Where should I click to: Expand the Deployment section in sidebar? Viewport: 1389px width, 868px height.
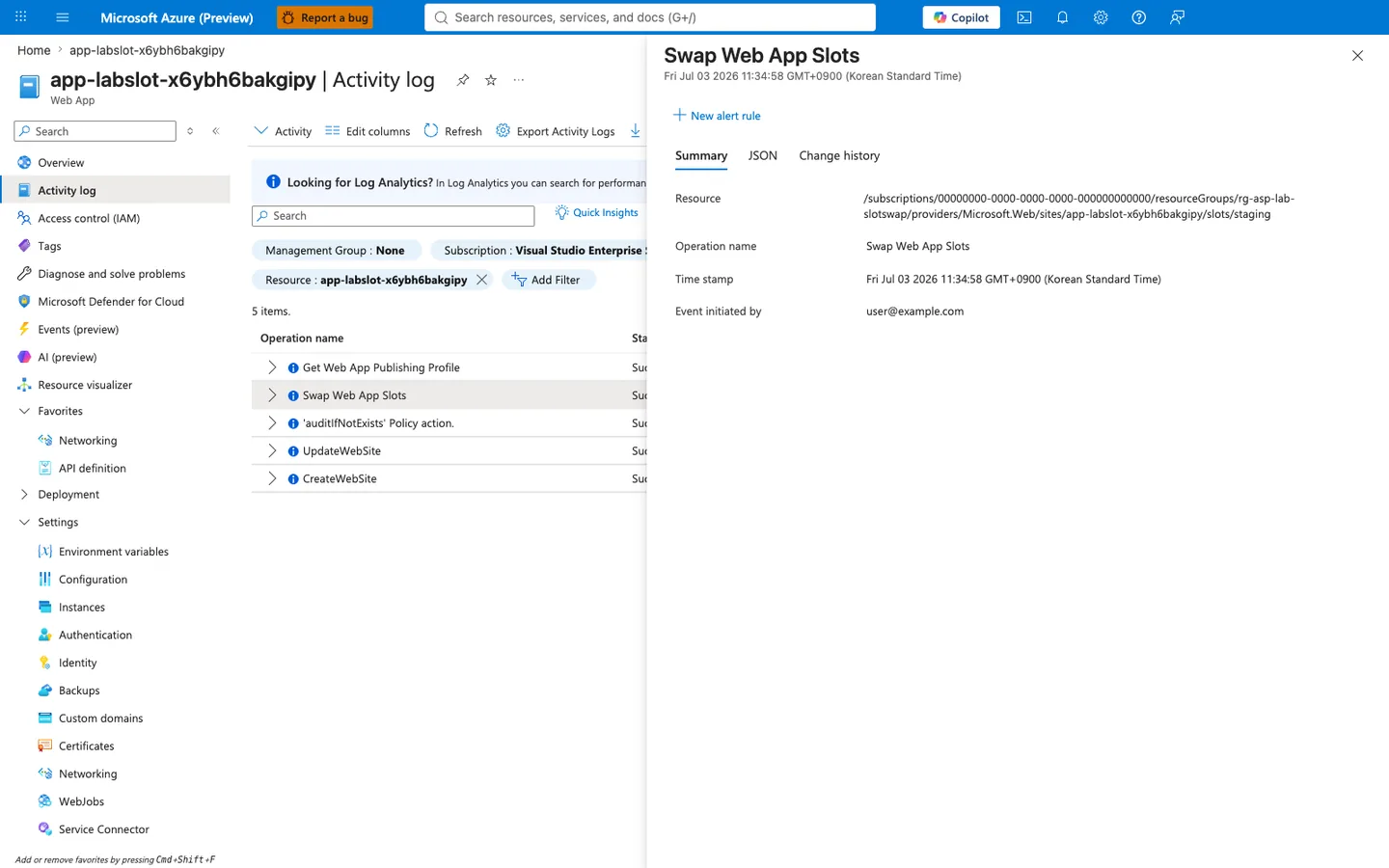24,495
